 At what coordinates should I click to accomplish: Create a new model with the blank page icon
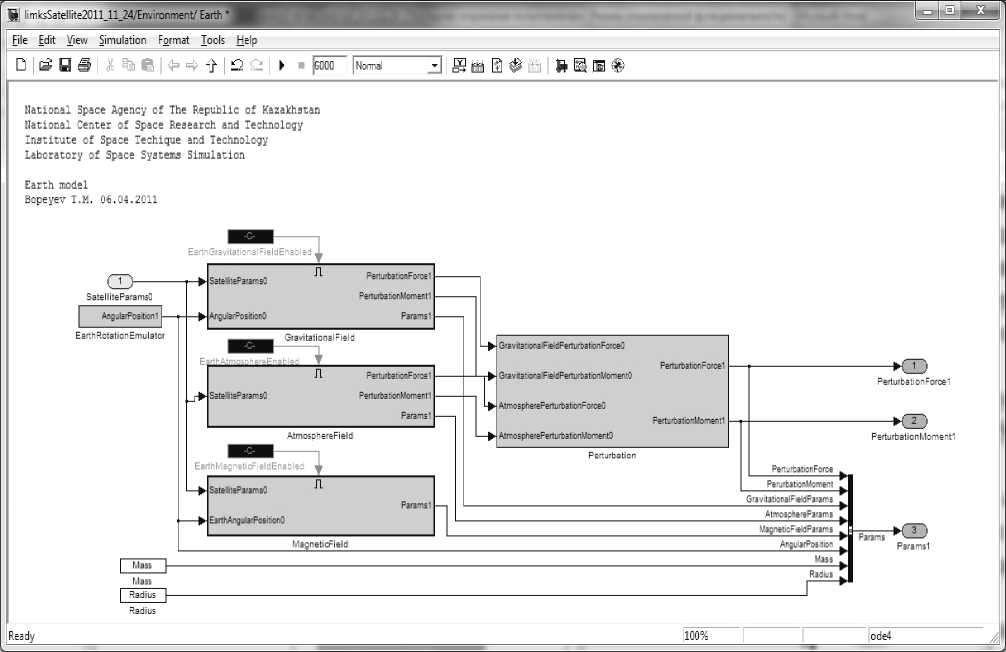pyautogui.click(x=21, y=65)
